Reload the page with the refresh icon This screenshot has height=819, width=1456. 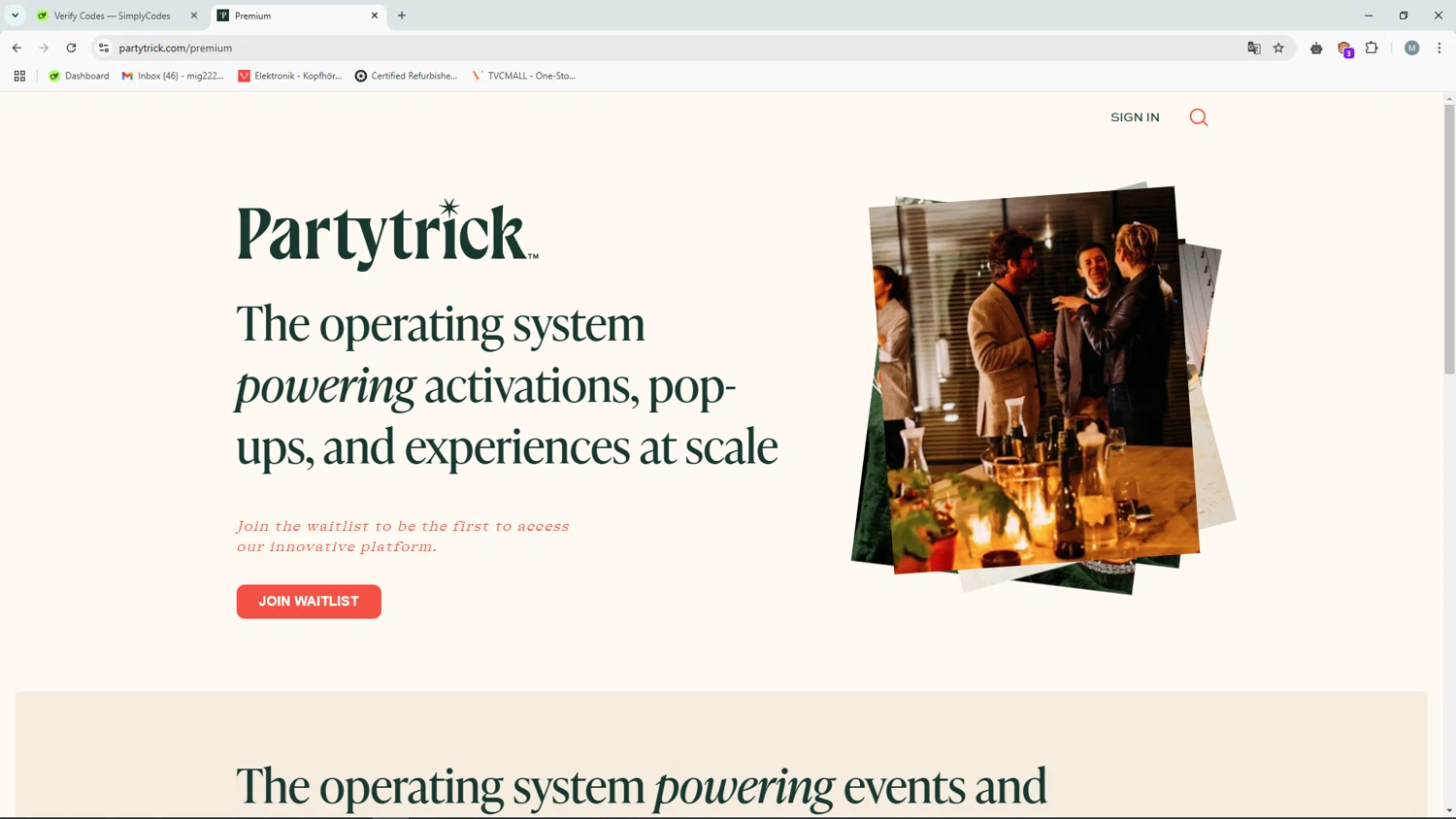pyautogui.click(x=71, y=48)
